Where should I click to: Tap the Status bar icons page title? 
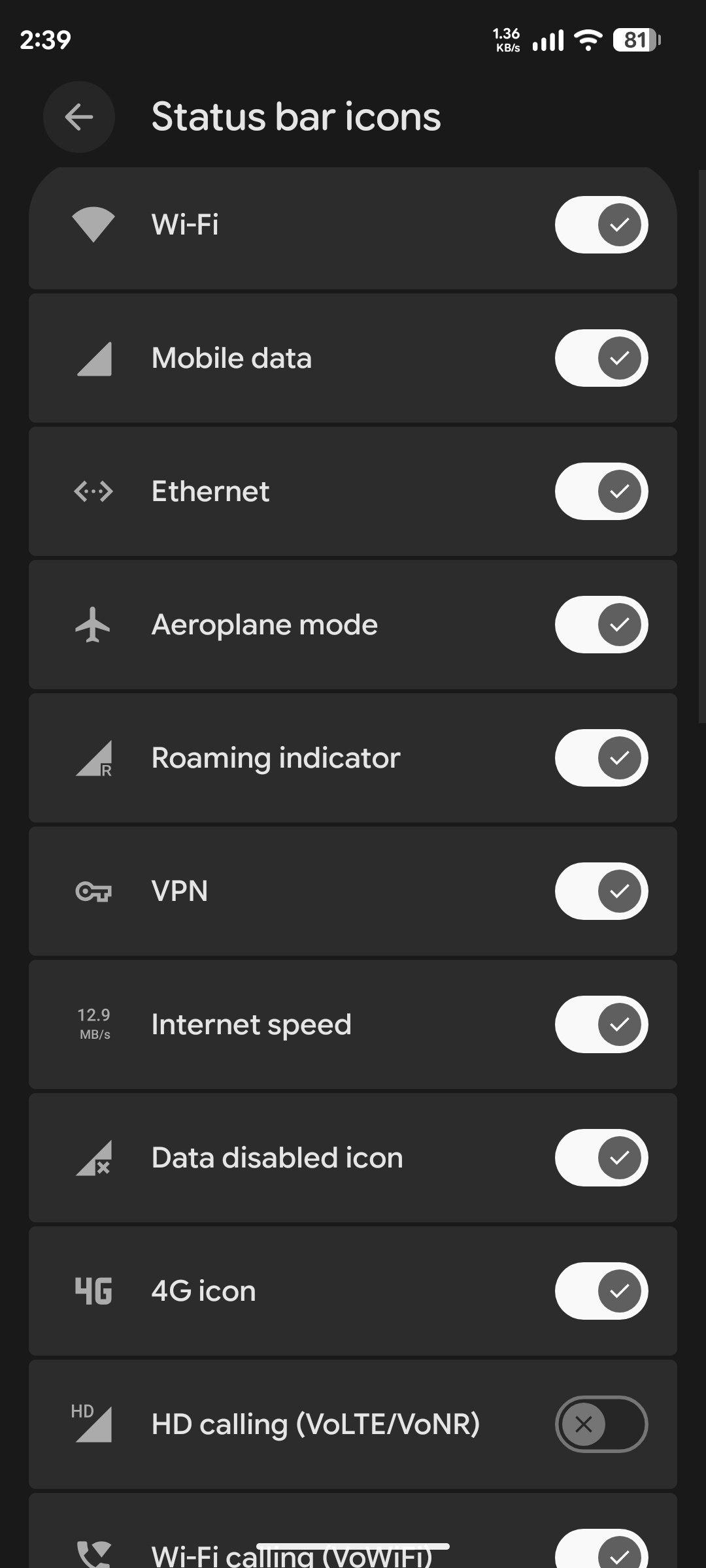(296, 118)
